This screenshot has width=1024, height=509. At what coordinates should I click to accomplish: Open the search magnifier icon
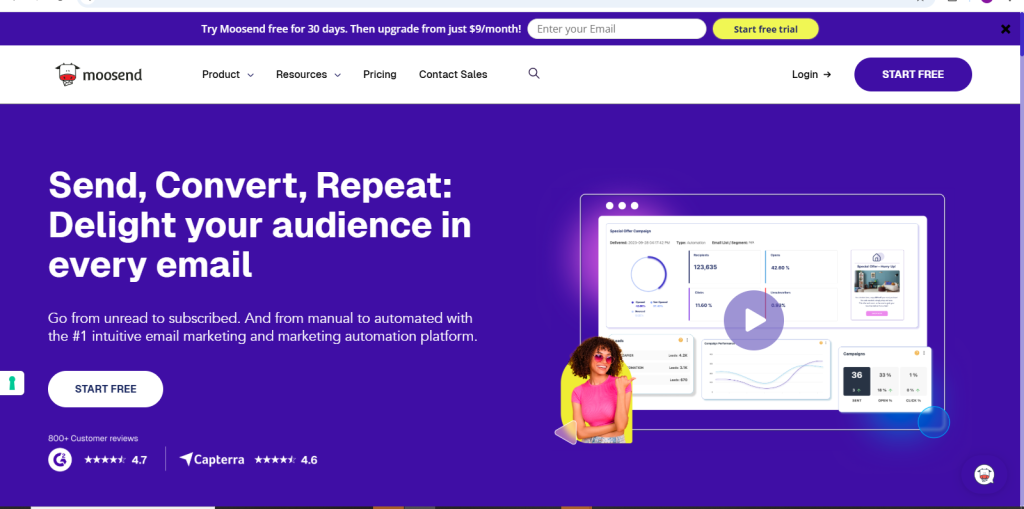tap(534, 73)
